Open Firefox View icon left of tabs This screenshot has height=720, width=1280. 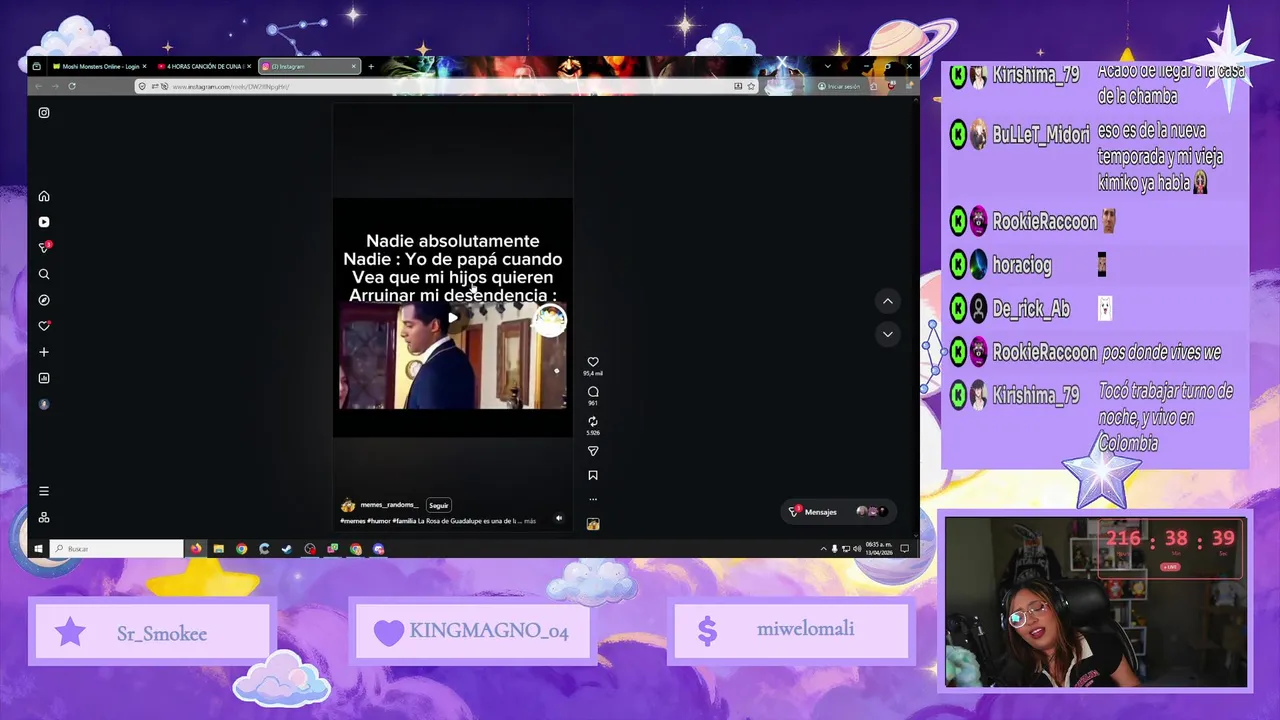tap(37, 67)
